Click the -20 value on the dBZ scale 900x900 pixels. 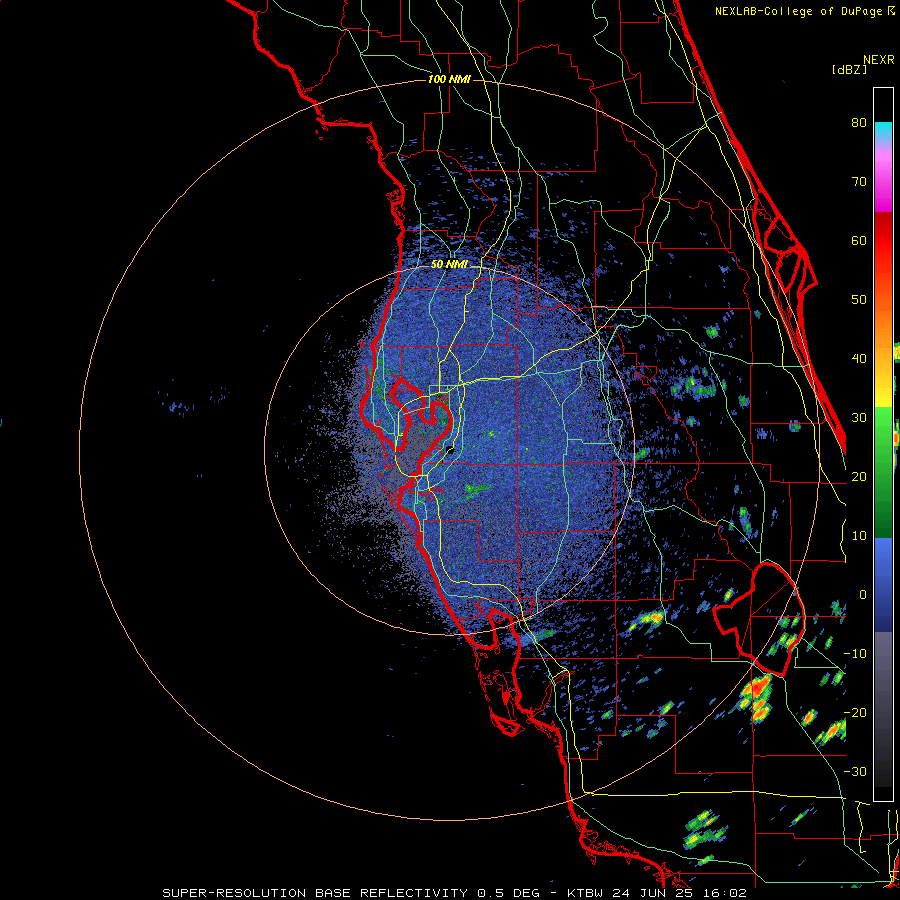(x=855, y=713)
